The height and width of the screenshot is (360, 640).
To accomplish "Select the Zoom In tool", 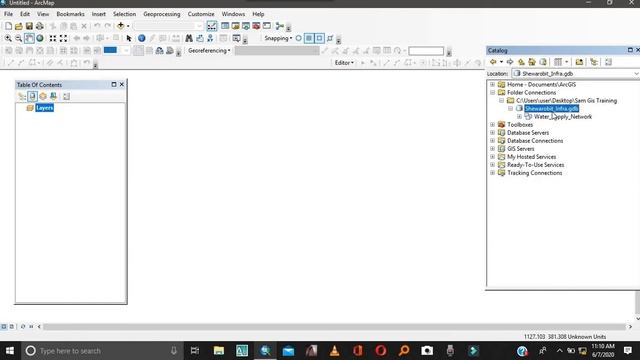I will 8,38.
